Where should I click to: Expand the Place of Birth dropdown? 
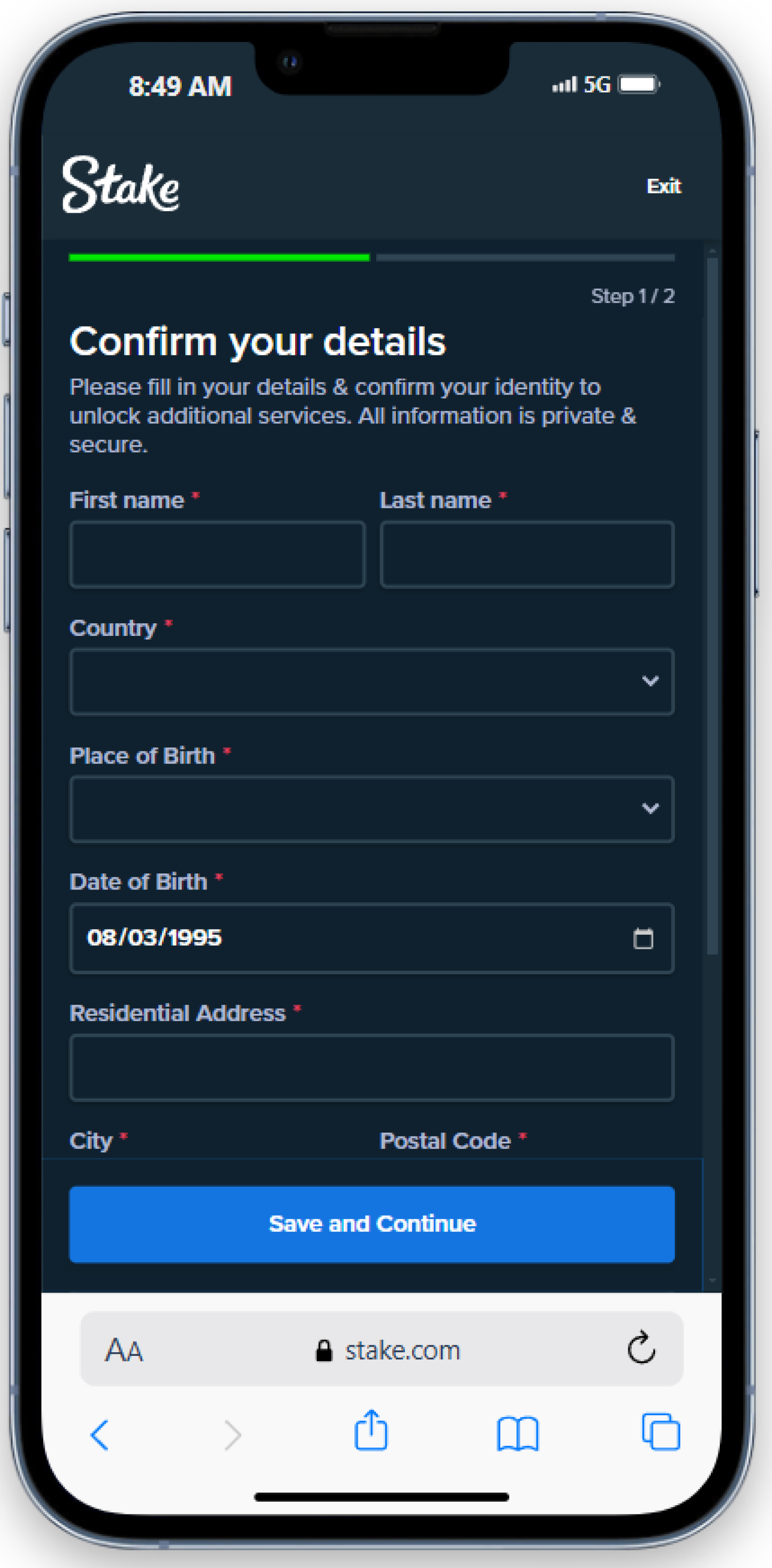pos(372,809)
